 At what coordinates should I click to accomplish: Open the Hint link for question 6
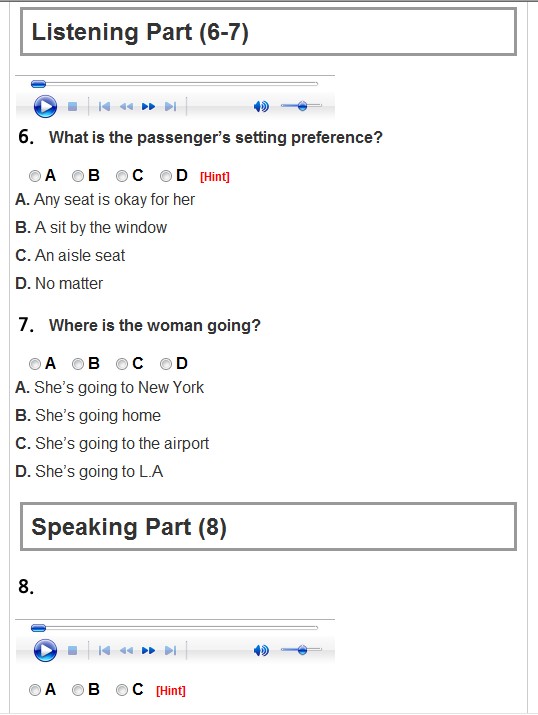[x=215, y=177]
